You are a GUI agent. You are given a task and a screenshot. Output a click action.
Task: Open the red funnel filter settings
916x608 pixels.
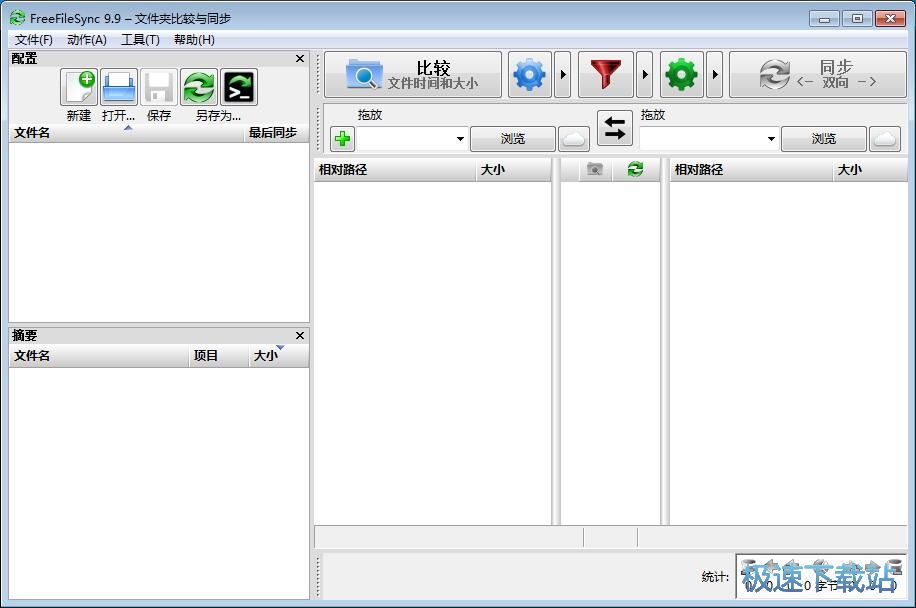click(x=606, y=75)
